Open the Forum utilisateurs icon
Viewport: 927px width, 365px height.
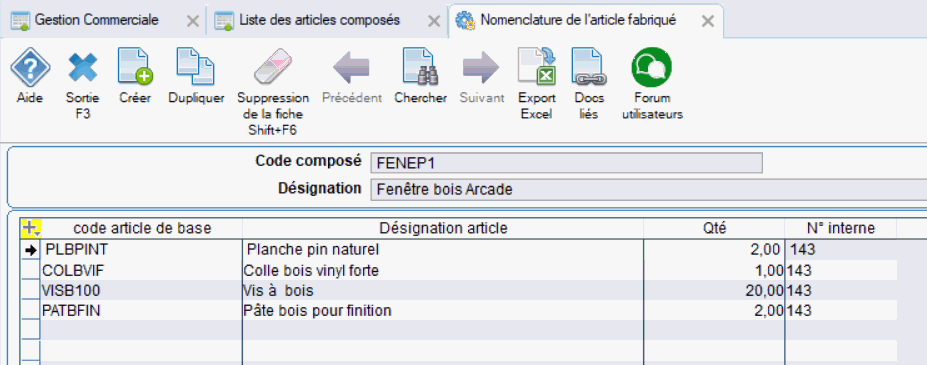pos(652,66)
